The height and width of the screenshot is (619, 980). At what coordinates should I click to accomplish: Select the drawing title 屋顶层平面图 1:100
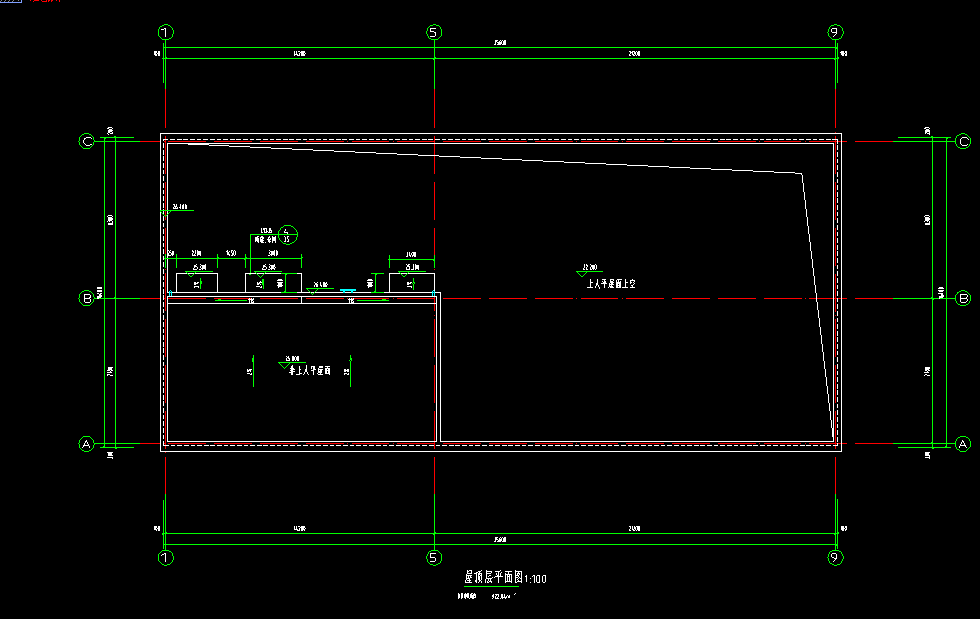tap(505, 578)
